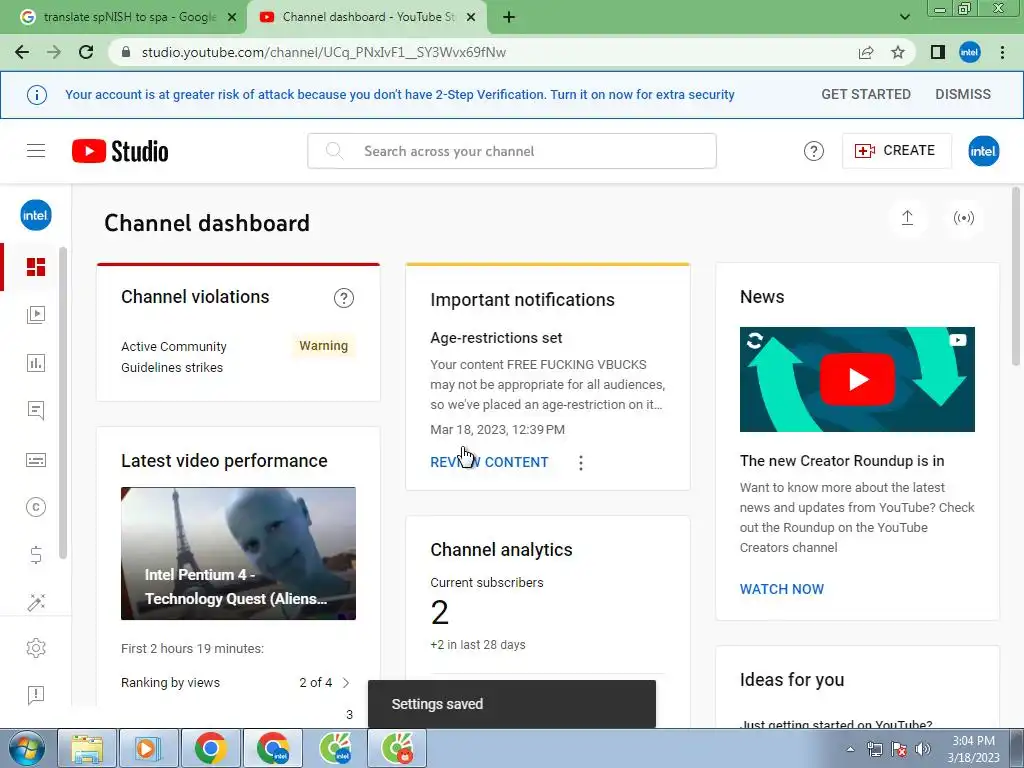Bookmark this page with the star icon
1024x768 pixels.
click(x=898, y=52)
